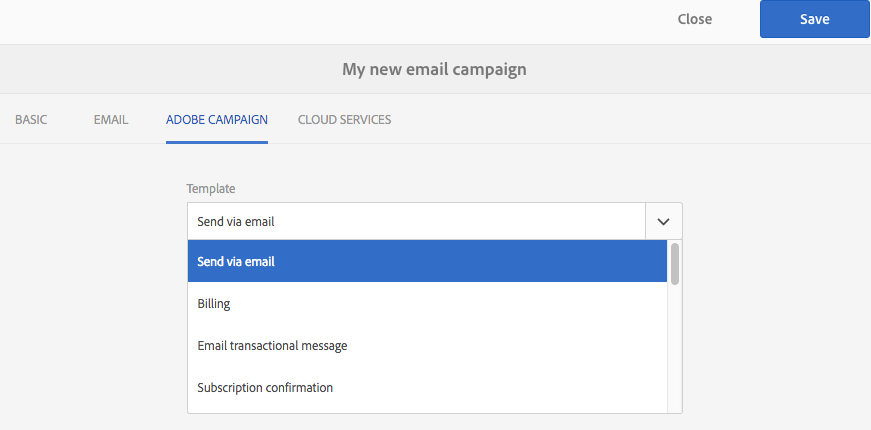Select Billing from the template list
871x430 pixels.
click(x=427, y=303)
